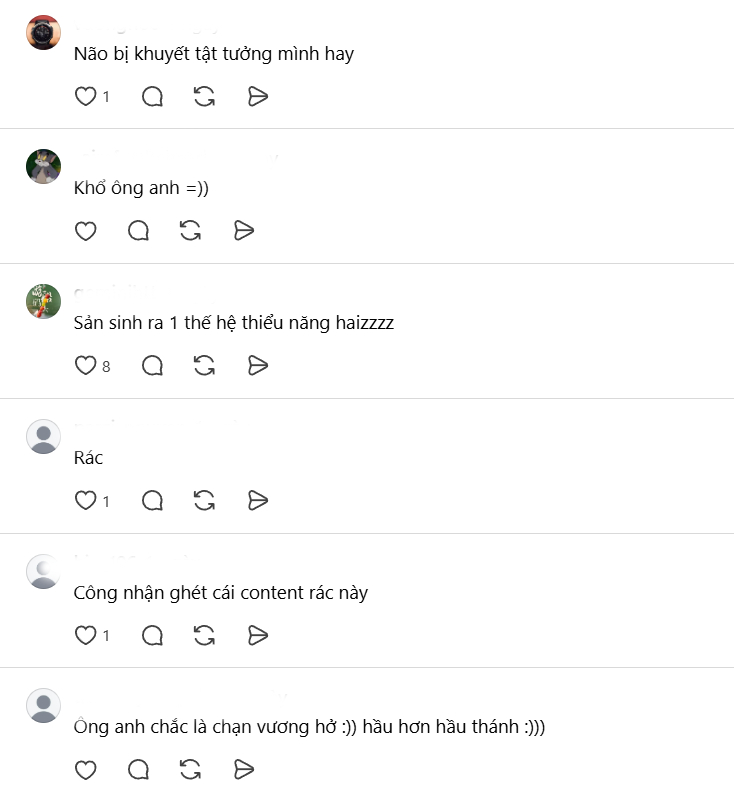Like the 'Não bị khuyết tật' comment
The height and width of the screenshot is (786, 734).
coord(85,96)
